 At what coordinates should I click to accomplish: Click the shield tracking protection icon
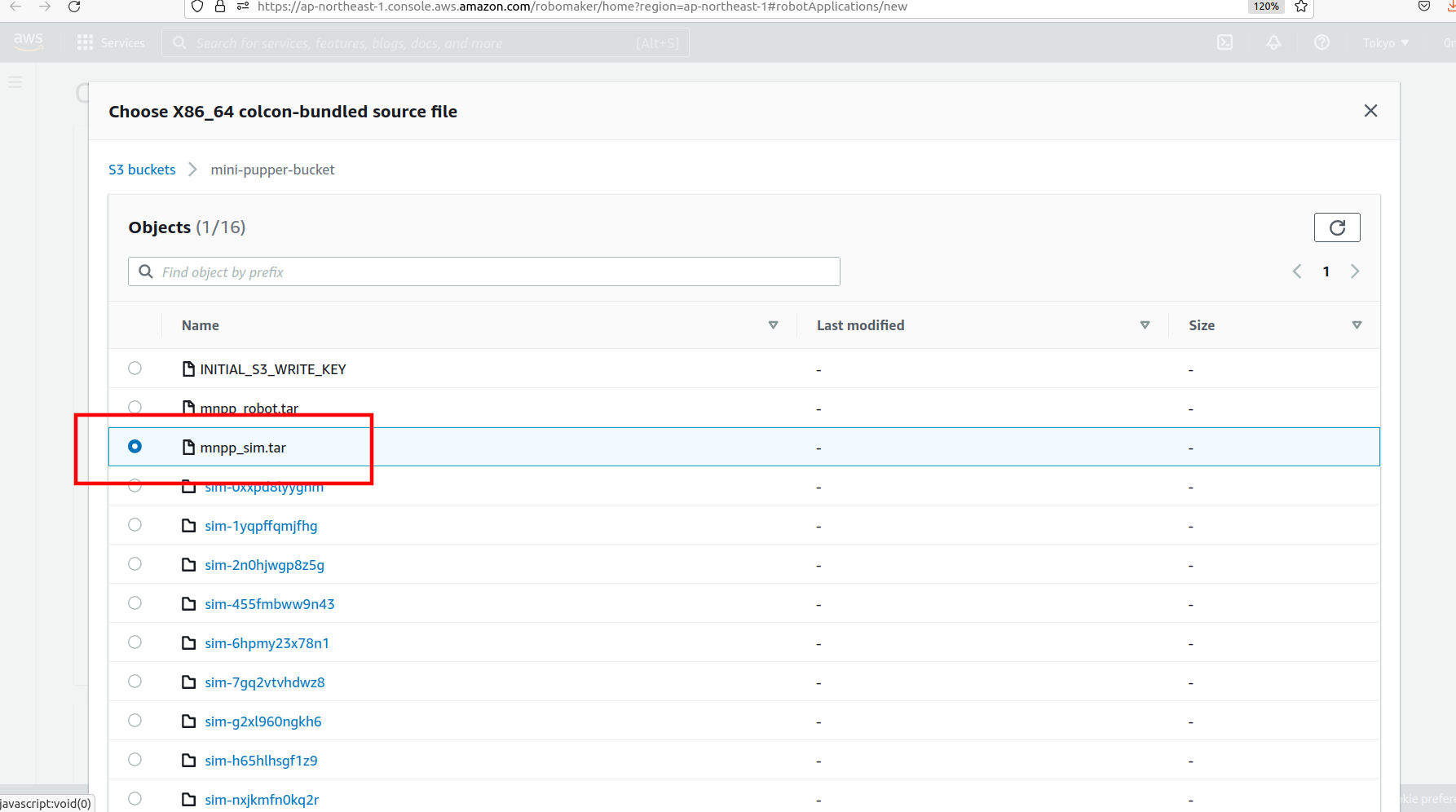(x=197, y=7)
